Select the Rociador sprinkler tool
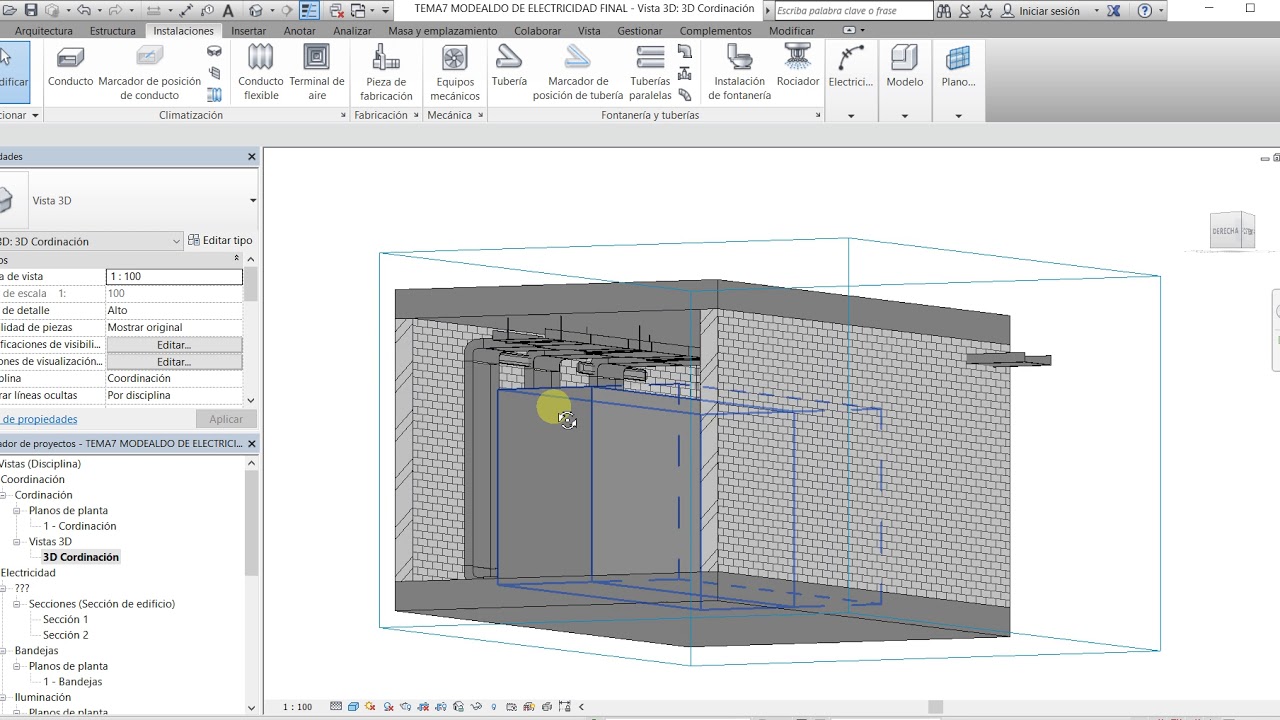The height and width of the screenshot is (720, 1280). tap(797, 68)
